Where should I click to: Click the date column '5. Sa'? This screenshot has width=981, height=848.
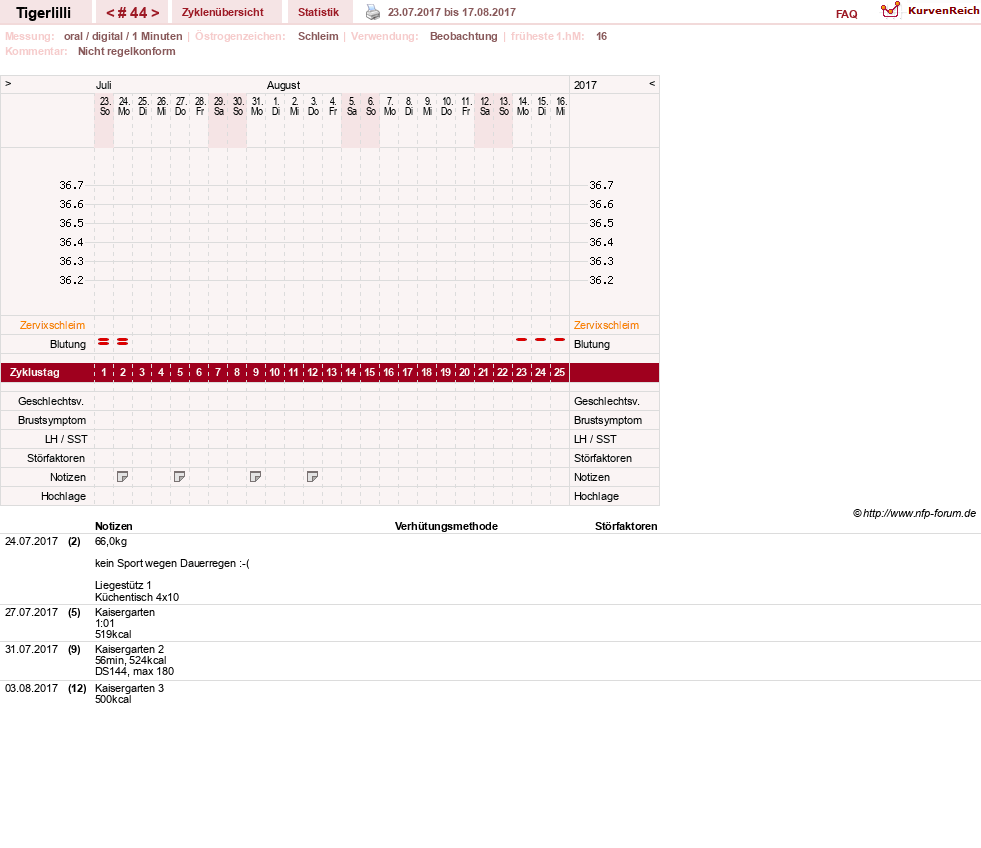tap(352, 106)
